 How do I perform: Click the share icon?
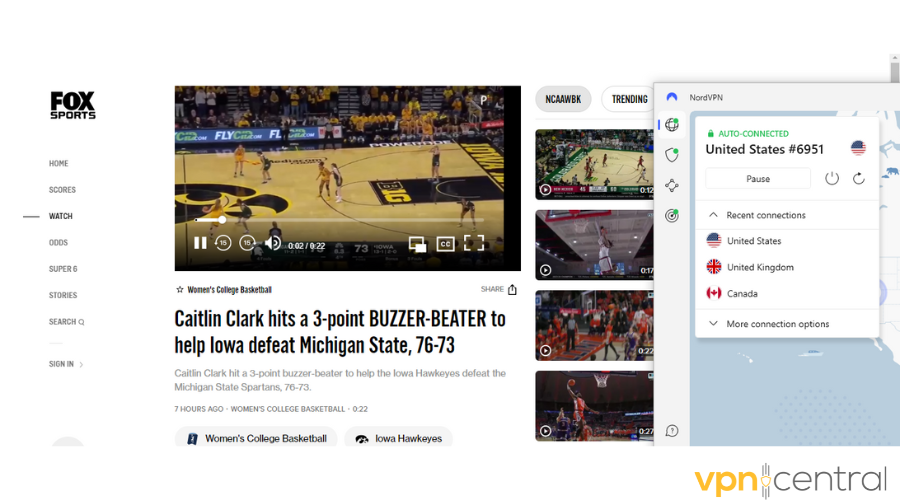click(512, 289)
